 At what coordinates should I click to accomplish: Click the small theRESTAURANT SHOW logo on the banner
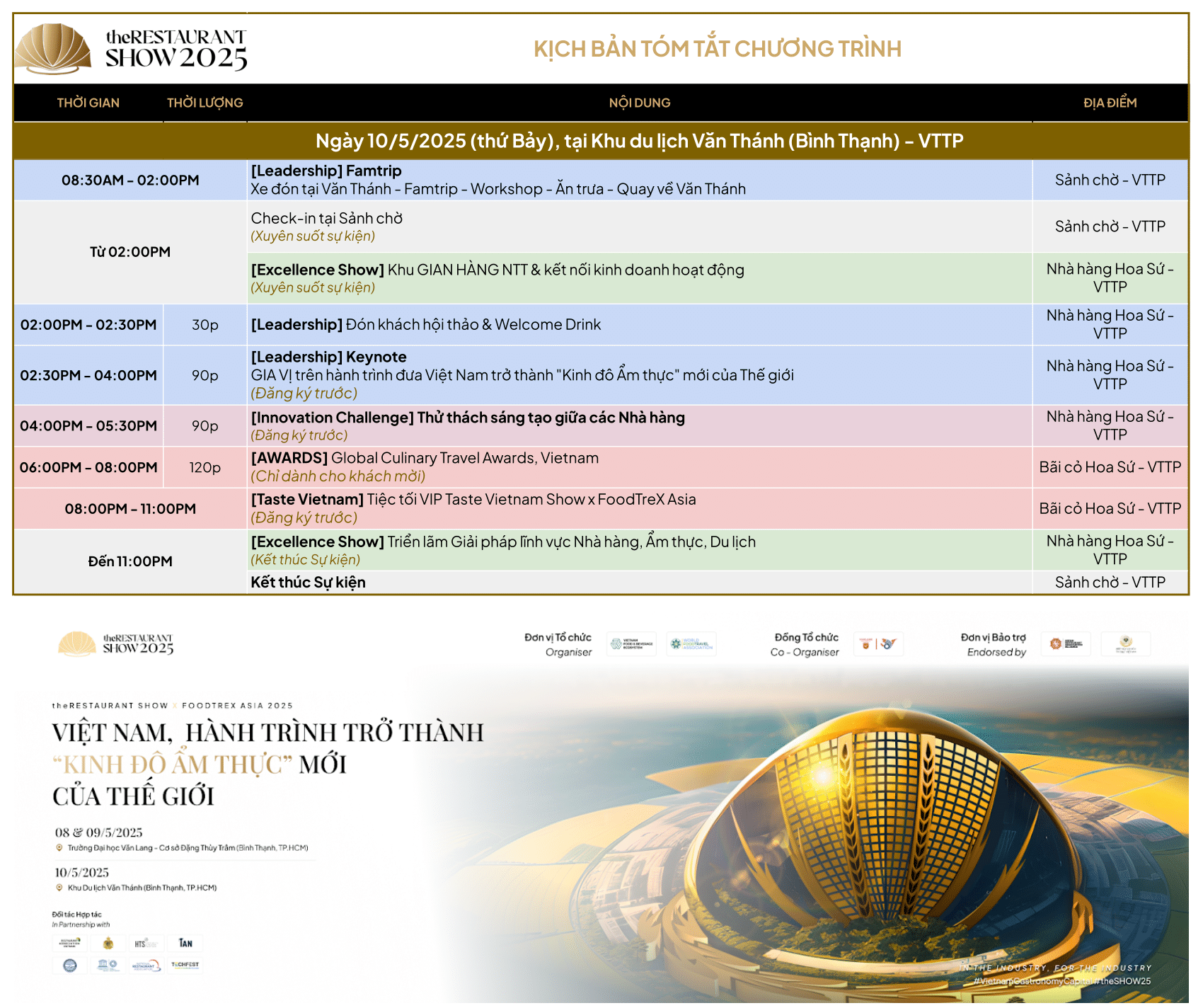[x=116, y=643]
